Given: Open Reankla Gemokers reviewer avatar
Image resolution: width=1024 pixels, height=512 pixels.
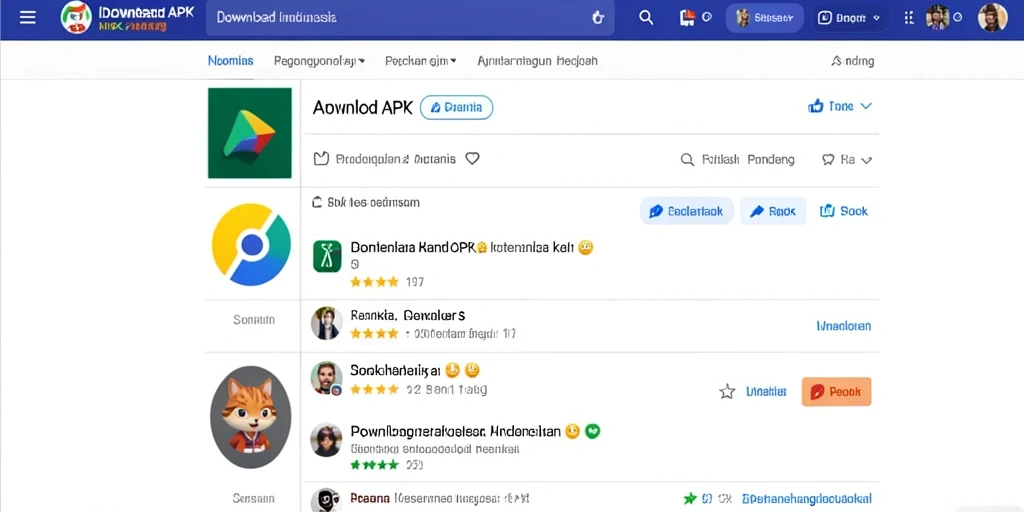Looking at the screenshot, I should tap(327, 323).
